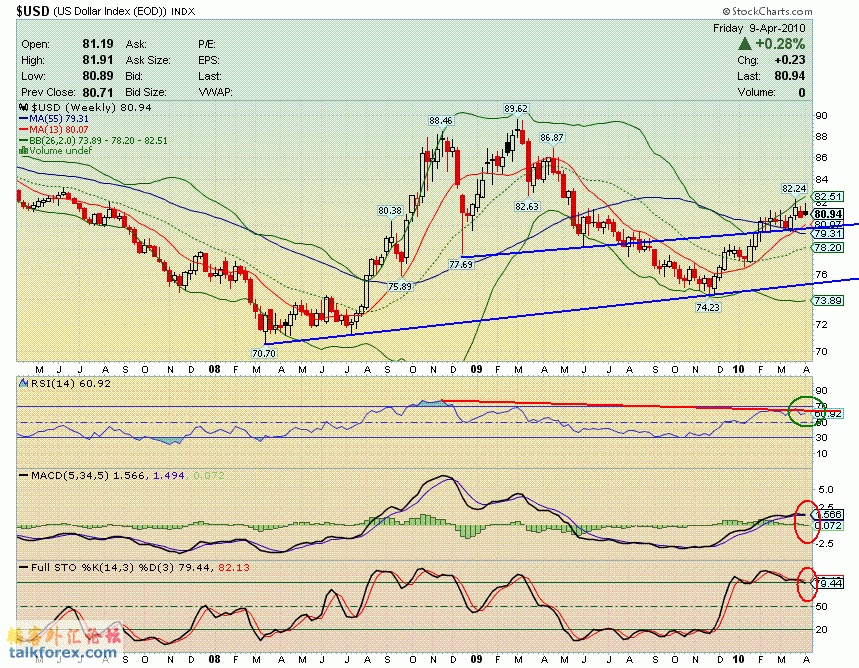Click the small RSI panel icon

24,383
